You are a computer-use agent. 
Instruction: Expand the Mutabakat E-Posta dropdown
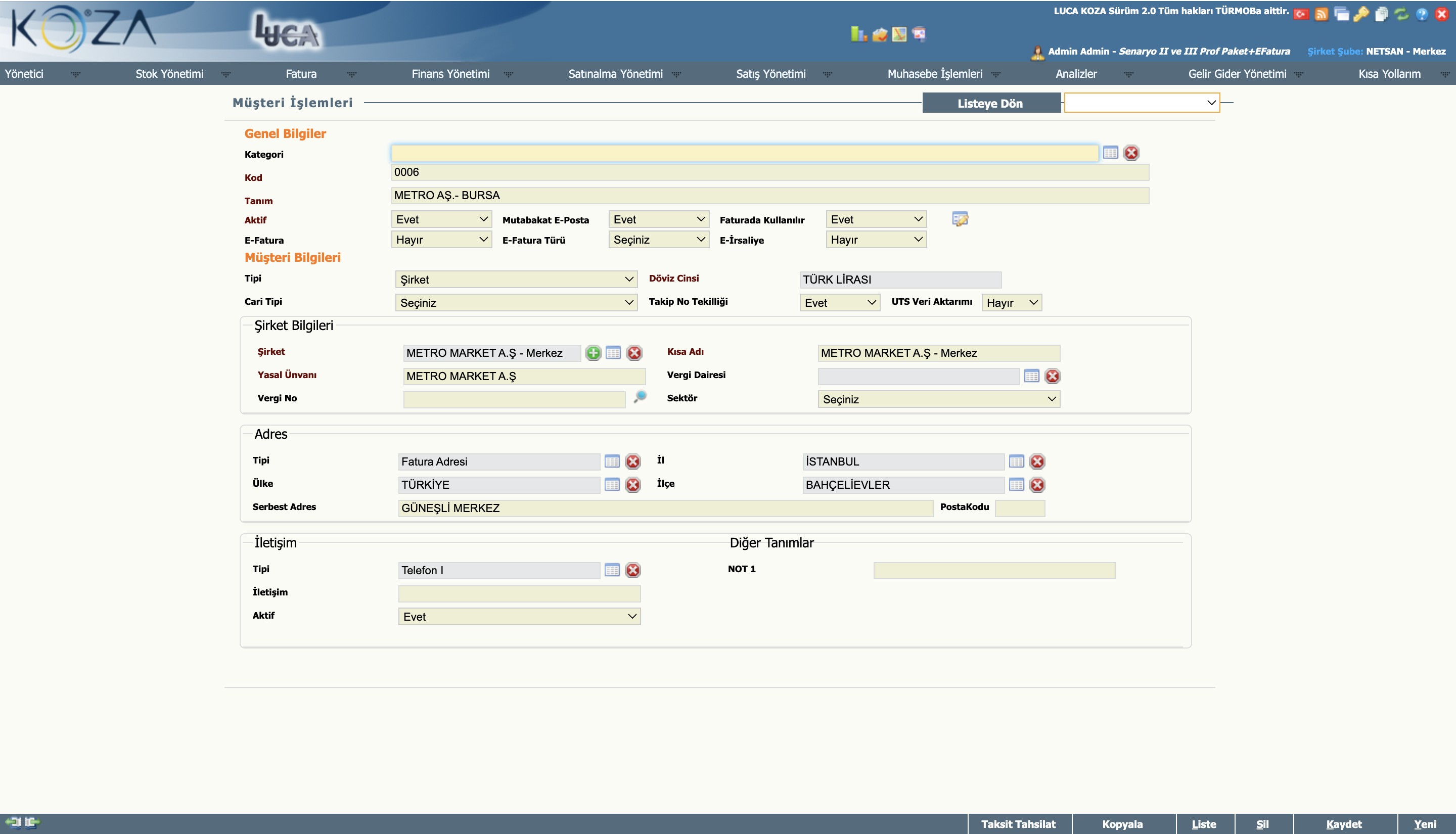[659, 219]
